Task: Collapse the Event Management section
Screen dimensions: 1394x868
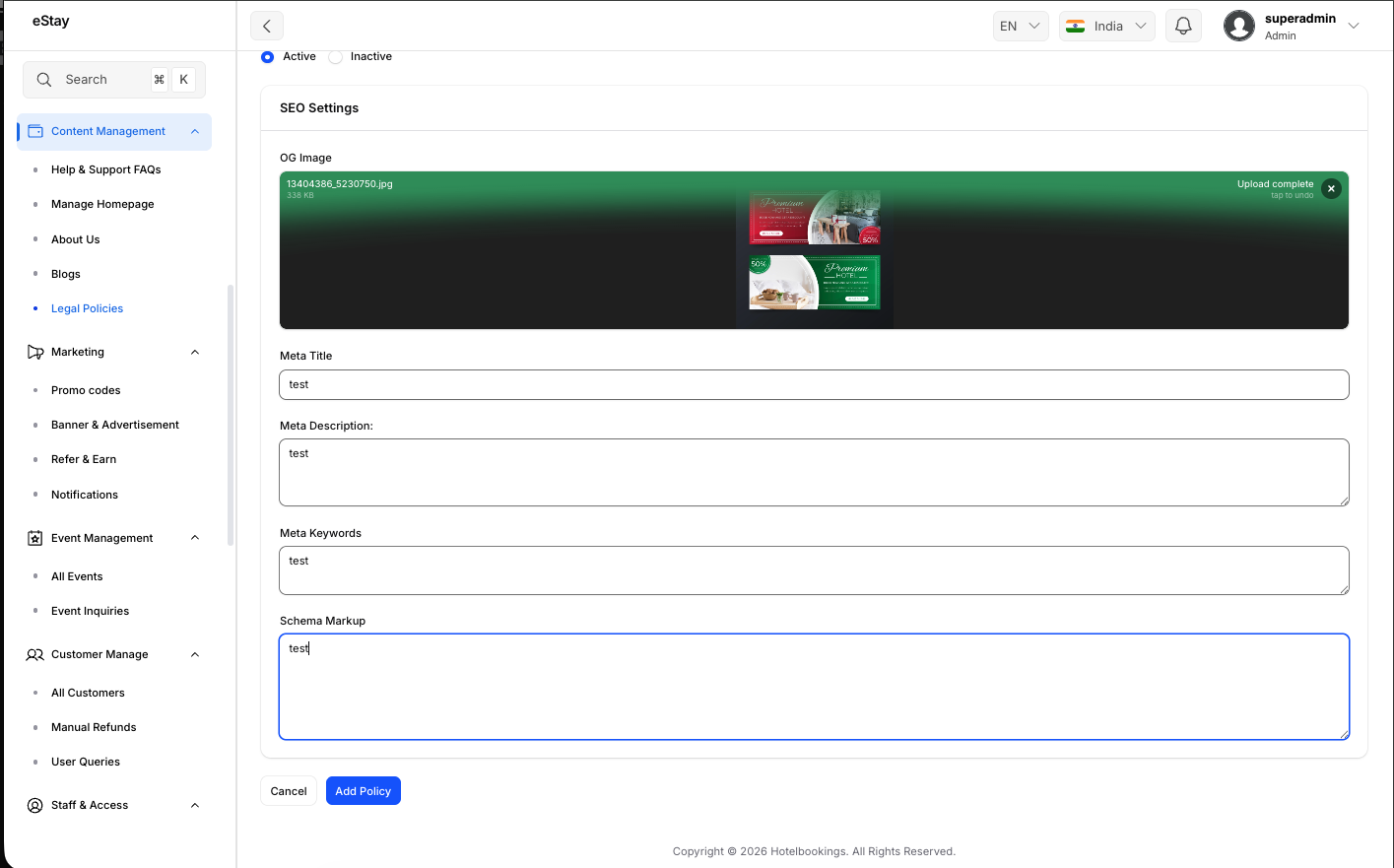Action: 195,538
